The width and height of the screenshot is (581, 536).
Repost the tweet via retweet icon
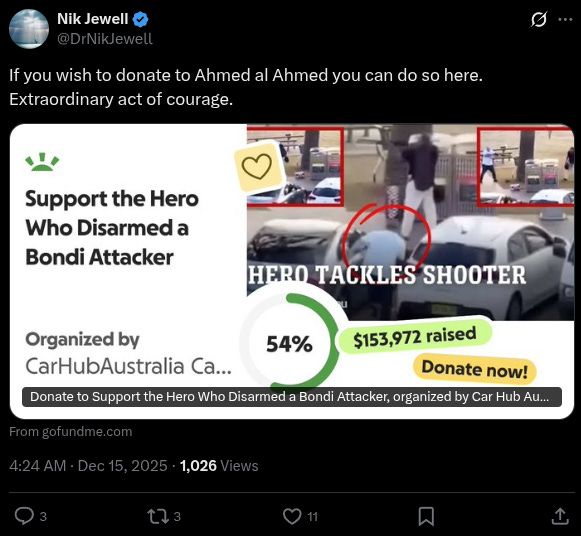158,516
